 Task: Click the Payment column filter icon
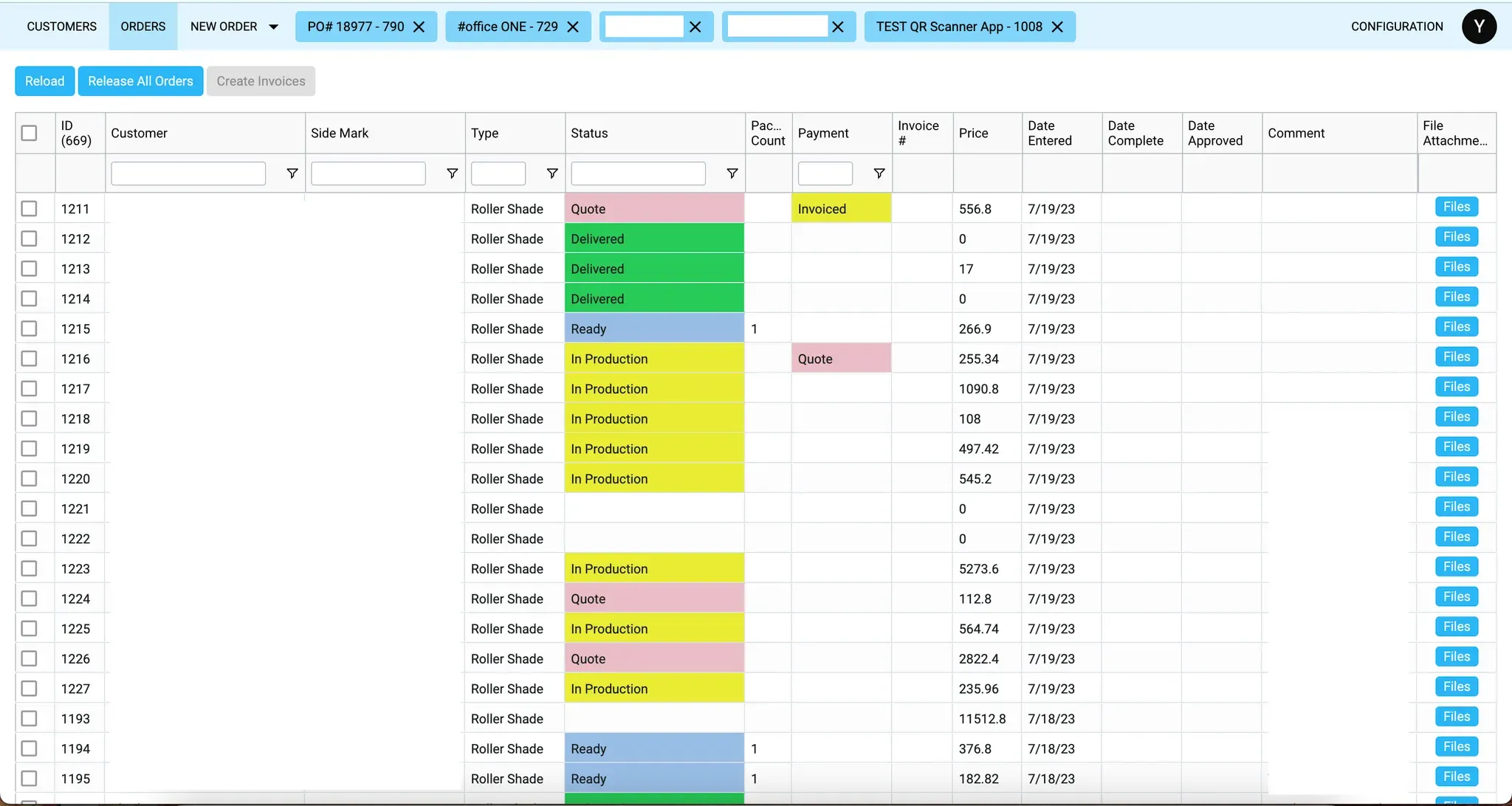[x=879, y=173]
